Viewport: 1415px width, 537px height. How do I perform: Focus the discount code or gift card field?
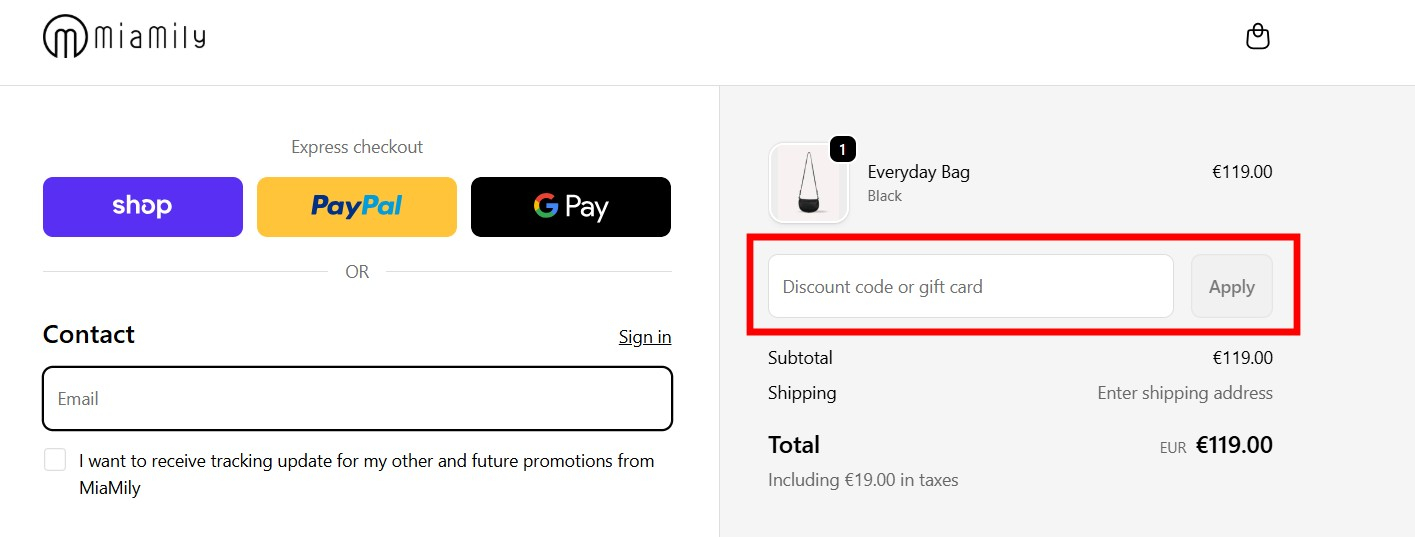[x=970, y=287]
